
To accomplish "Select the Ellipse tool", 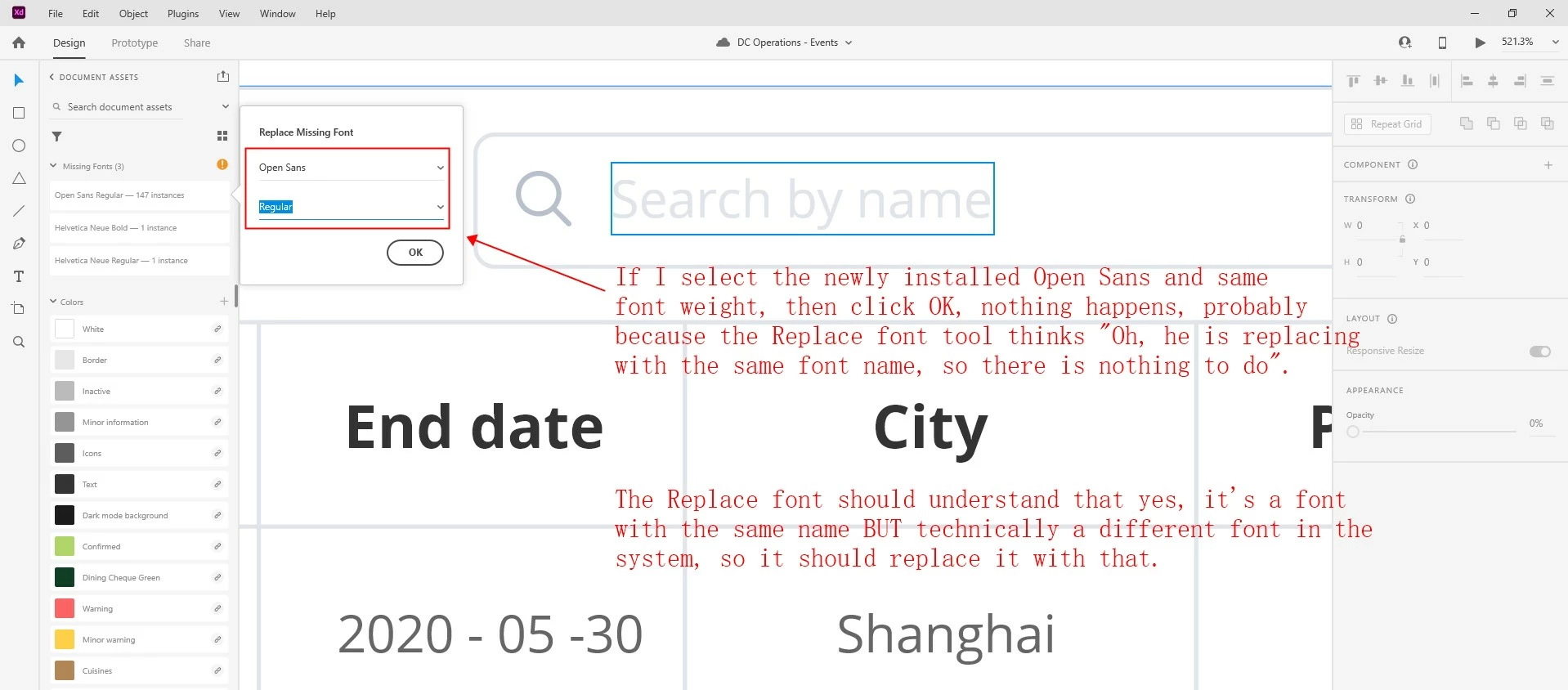I will click(19, 146).
